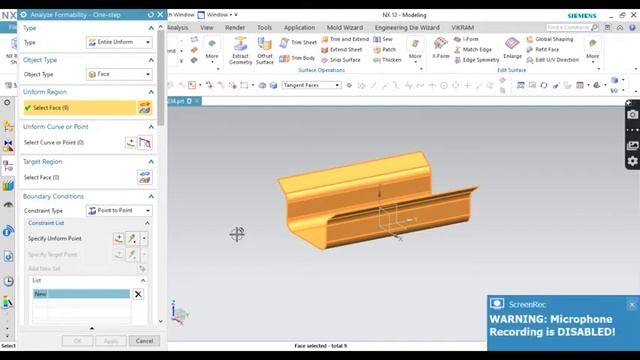Open the Tools ribbon tab
Screen dimensions: 640x360
tap(264, 27)
